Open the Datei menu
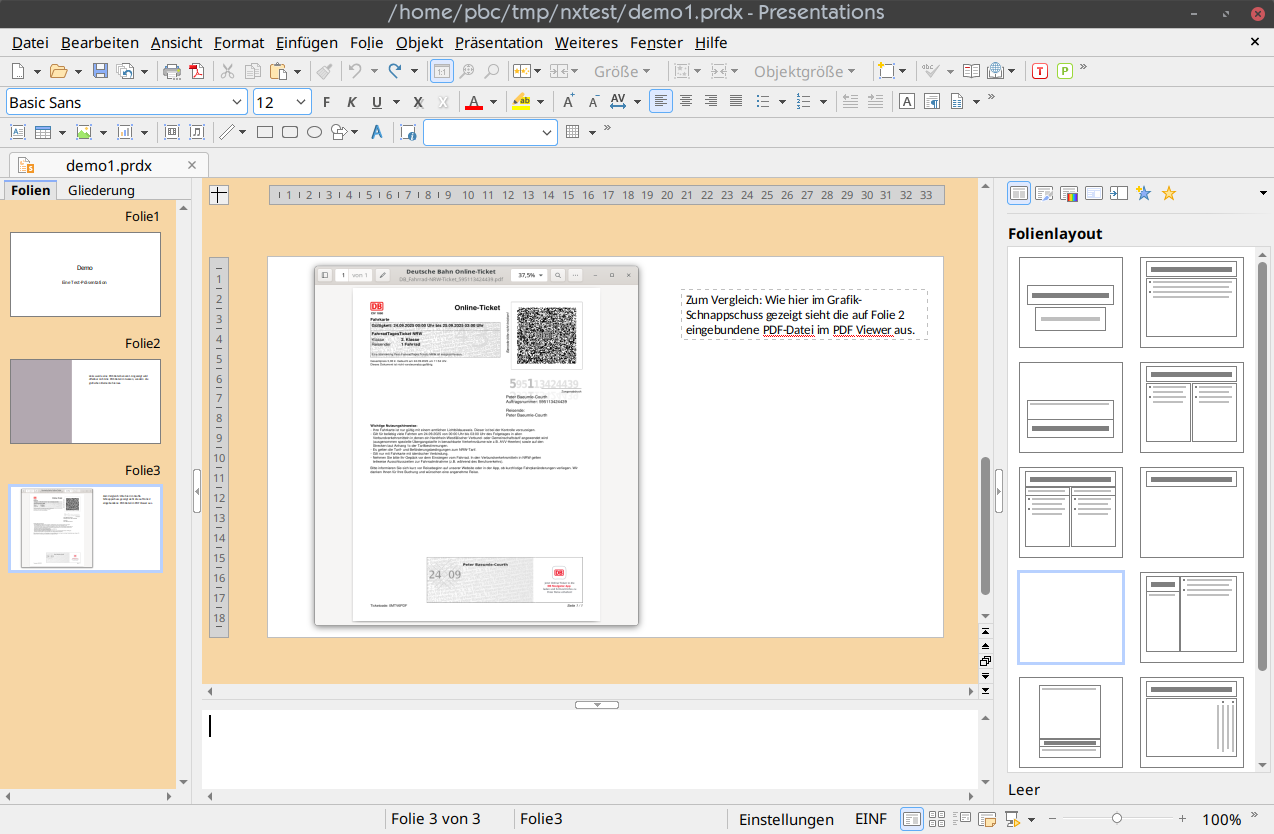Image resolution: width=1274 pixels, height=834 pixels. point(30,43)
